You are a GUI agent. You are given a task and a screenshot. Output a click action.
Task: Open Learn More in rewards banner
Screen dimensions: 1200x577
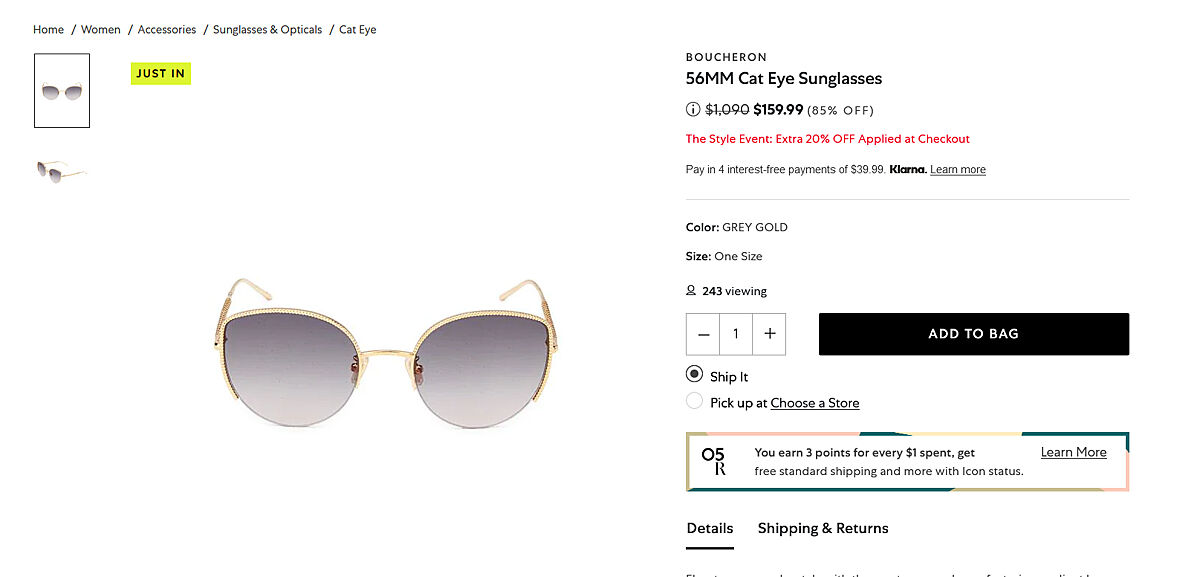1073,452
